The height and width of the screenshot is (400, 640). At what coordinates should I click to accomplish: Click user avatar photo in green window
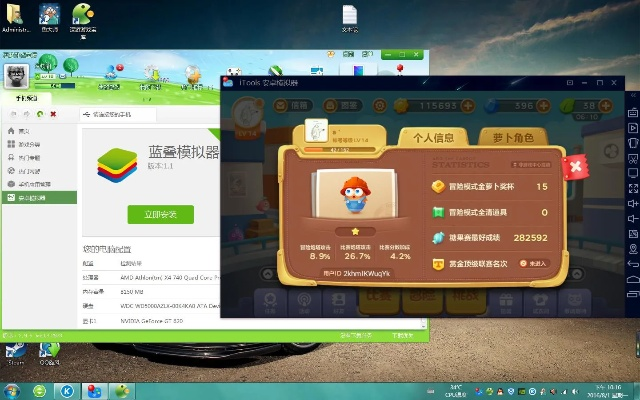pos(16,76)
